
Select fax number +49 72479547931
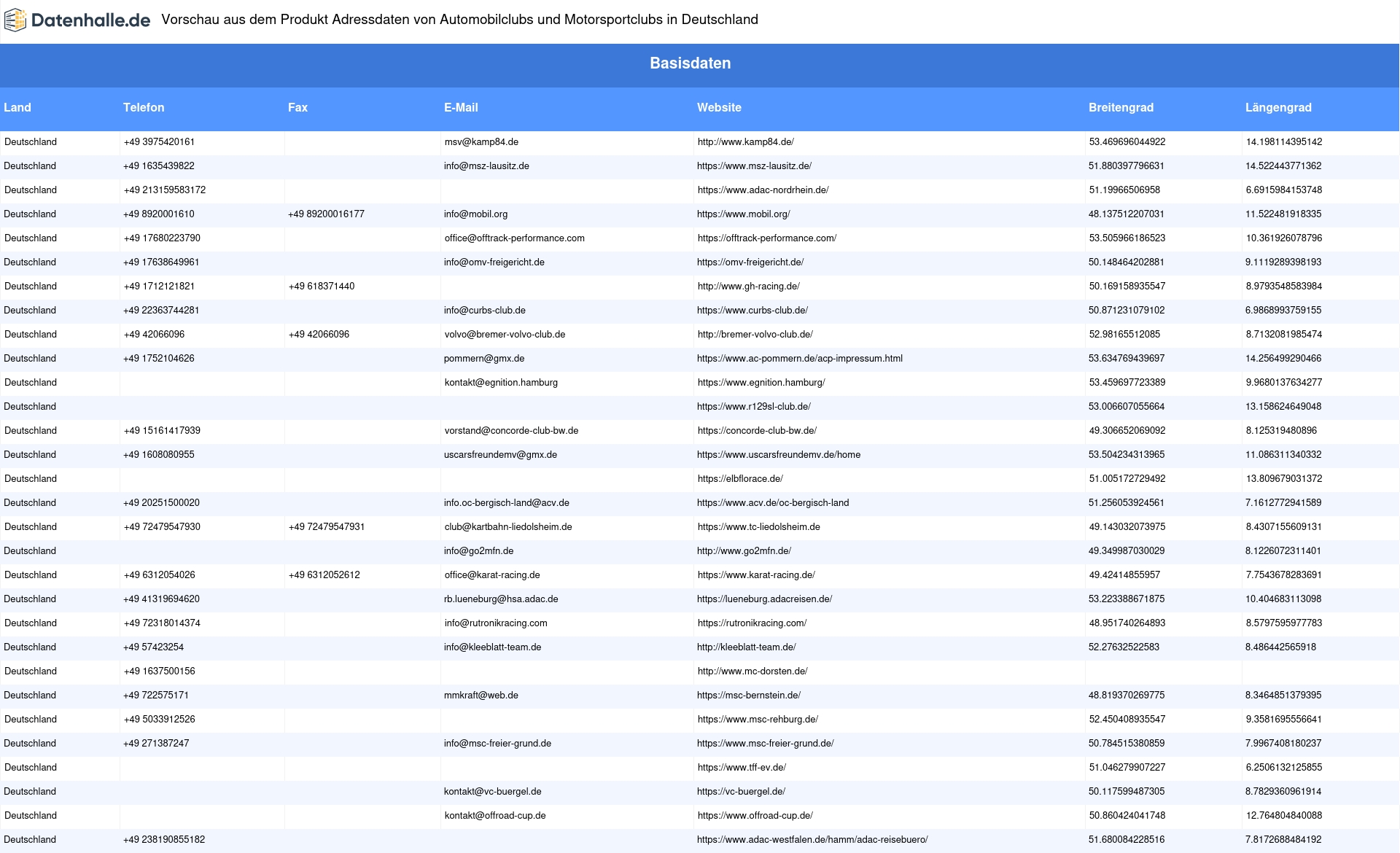pyautogui.click(x=327, y=527)
